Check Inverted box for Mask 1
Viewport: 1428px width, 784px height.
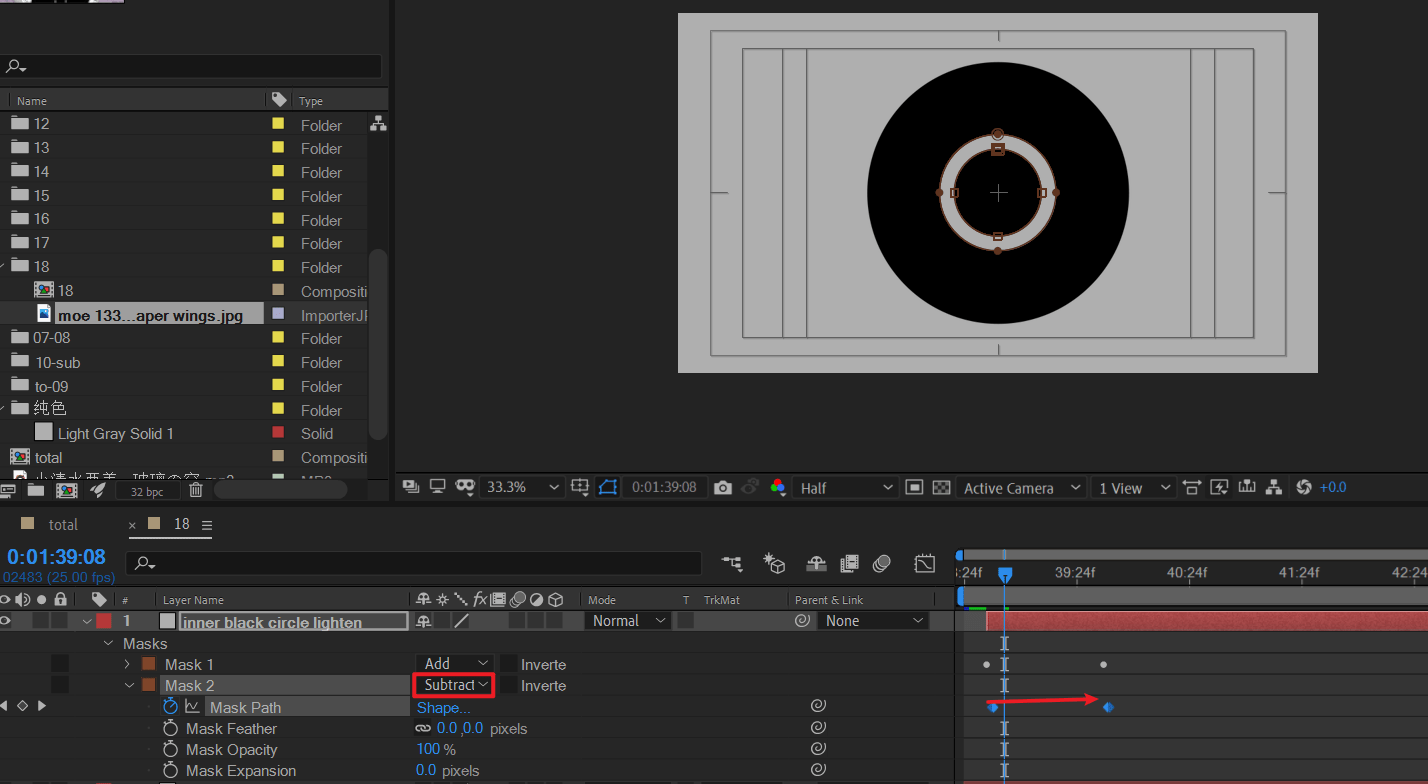click(509, 664)
